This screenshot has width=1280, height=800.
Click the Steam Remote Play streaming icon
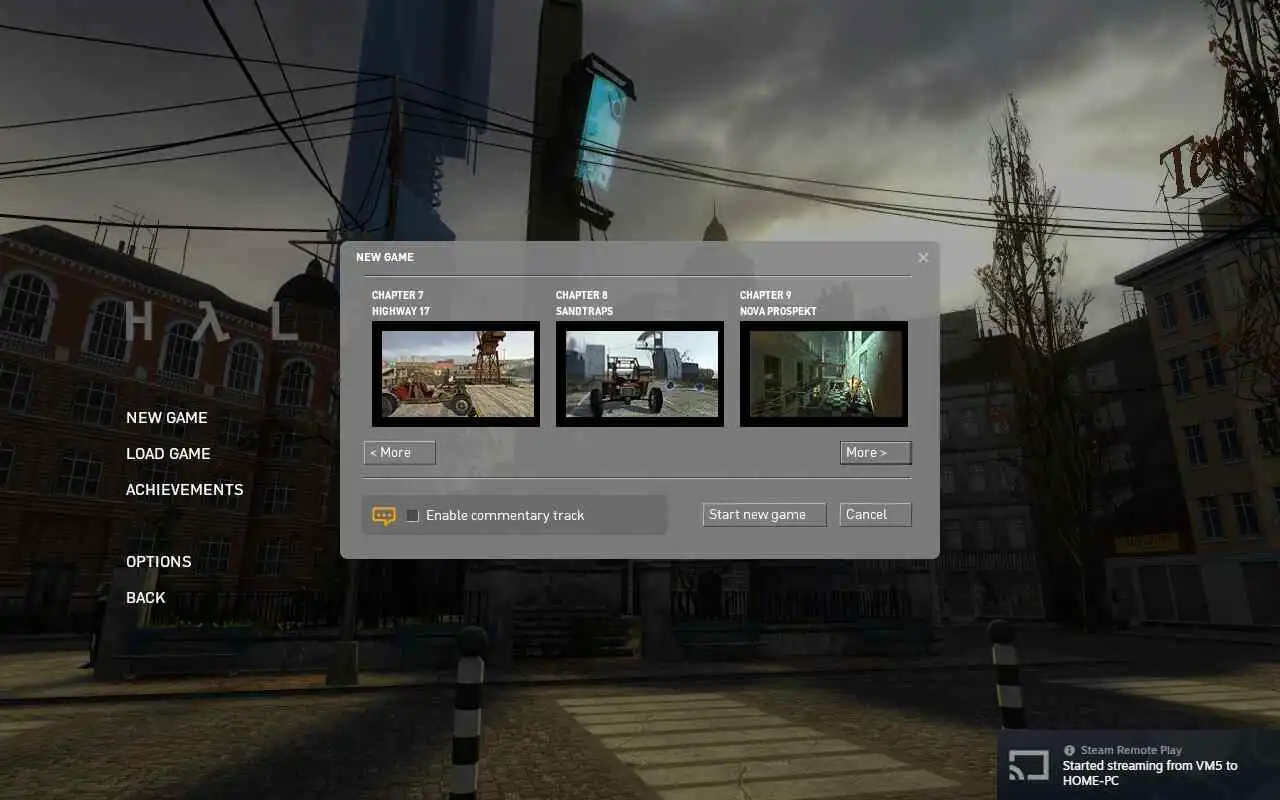[x=1027, y=766]
